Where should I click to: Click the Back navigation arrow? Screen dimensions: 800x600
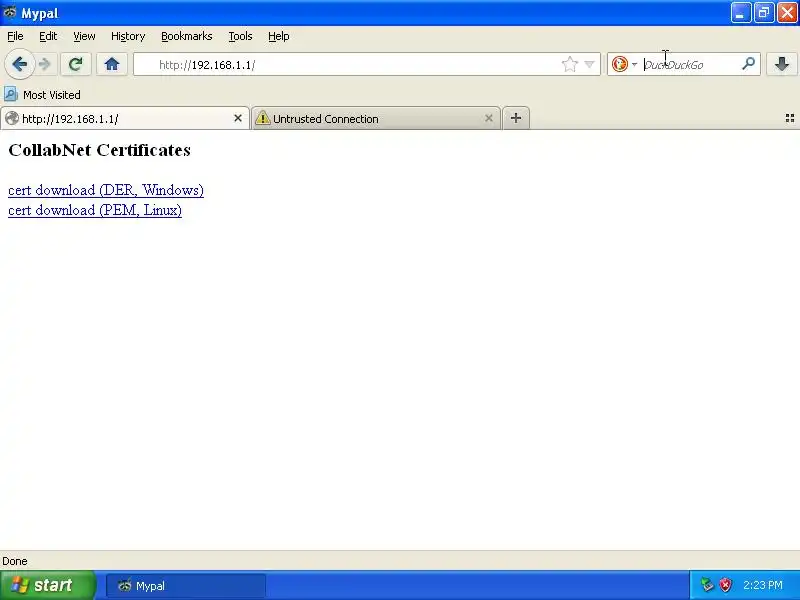(x=20, y=64)
